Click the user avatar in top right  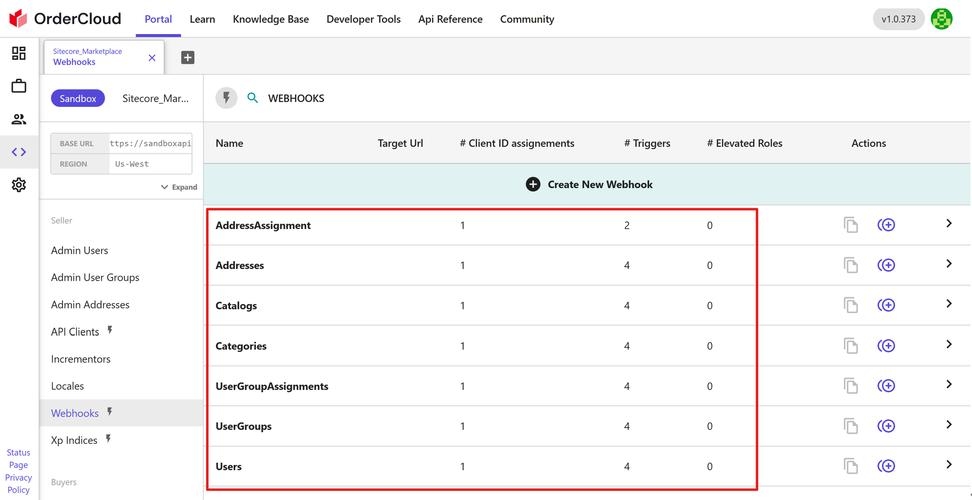point(941,19)
